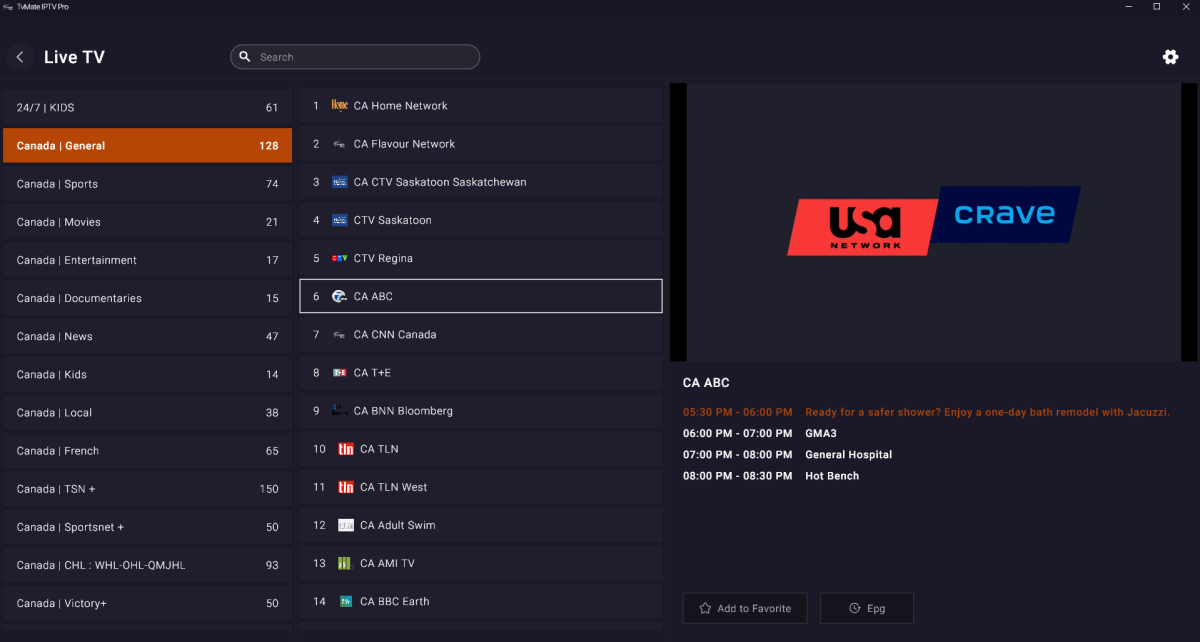Click the CA BBC Earth channel logo
Viewport: 1200px width, 642px height.
tap(345, 601)
